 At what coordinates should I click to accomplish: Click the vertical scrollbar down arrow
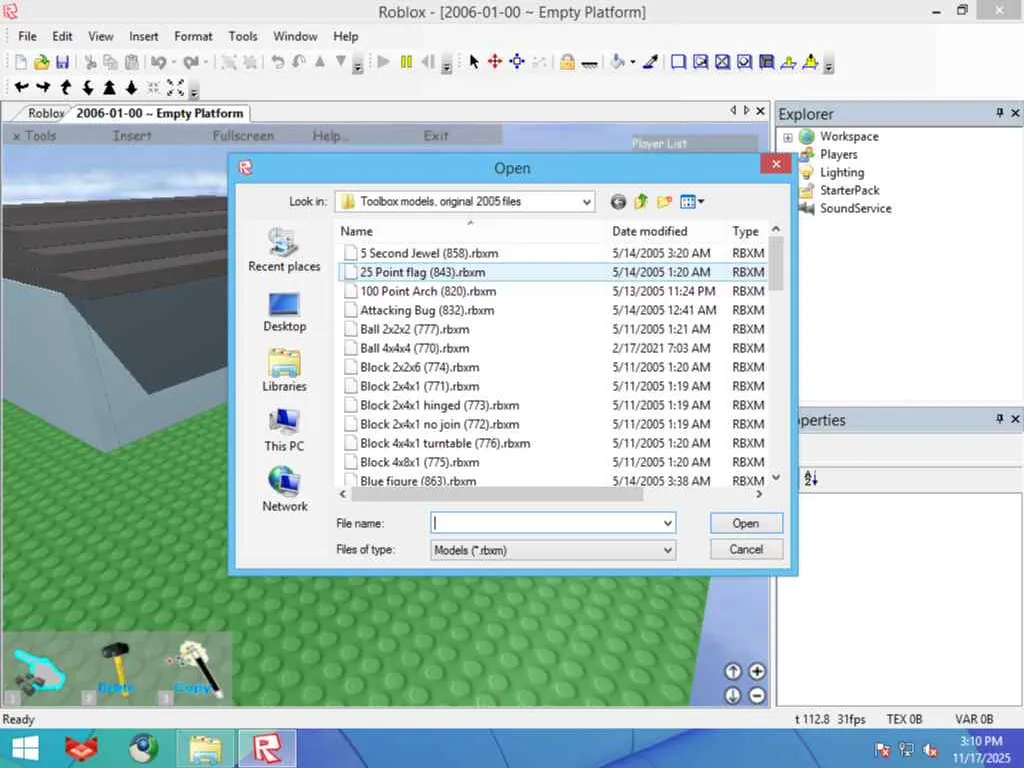pos(776,477)
